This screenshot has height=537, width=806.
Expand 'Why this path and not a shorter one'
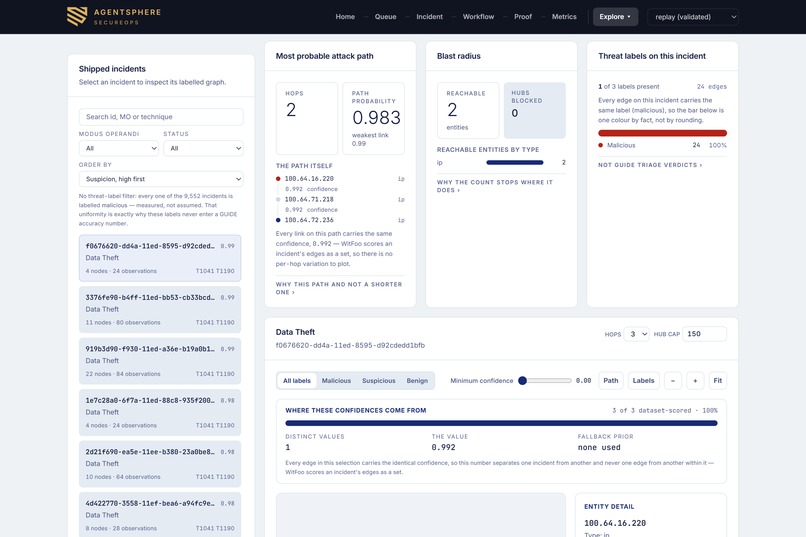point(339,288)
